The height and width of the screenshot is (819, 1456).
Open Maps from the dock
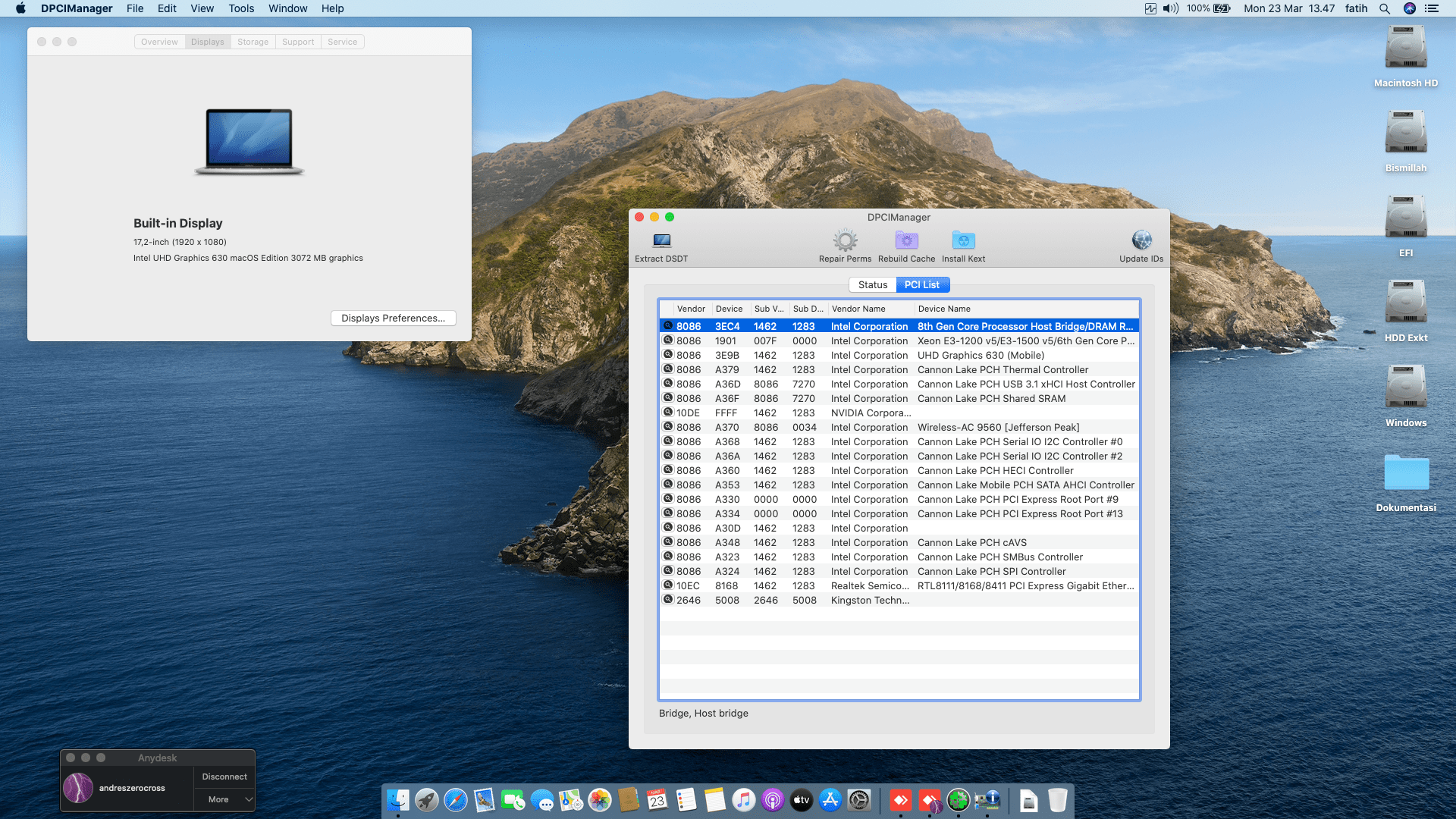pos(571,800)
